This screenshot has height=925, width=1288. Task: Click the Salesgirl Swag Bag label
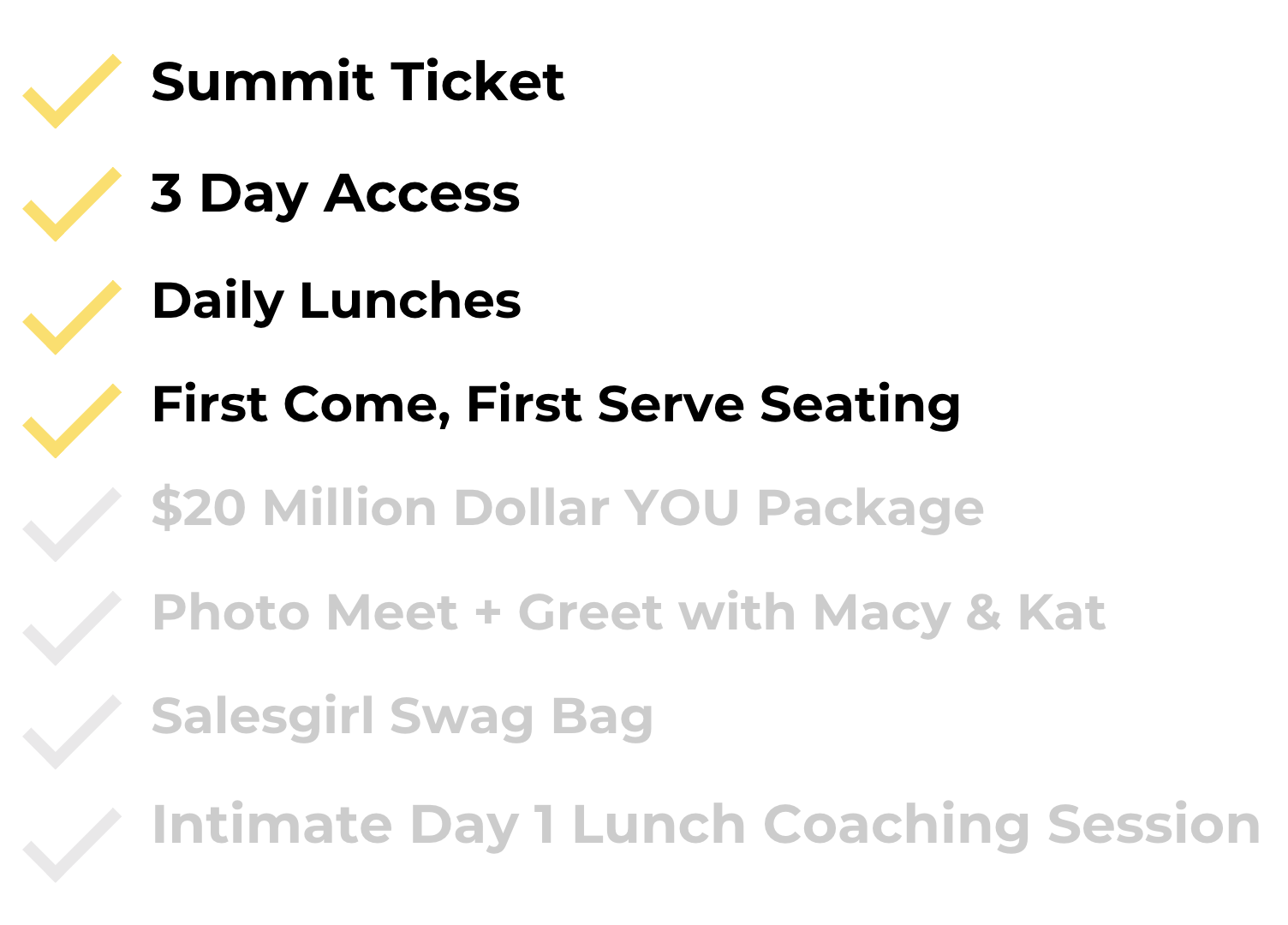[402, 718]
